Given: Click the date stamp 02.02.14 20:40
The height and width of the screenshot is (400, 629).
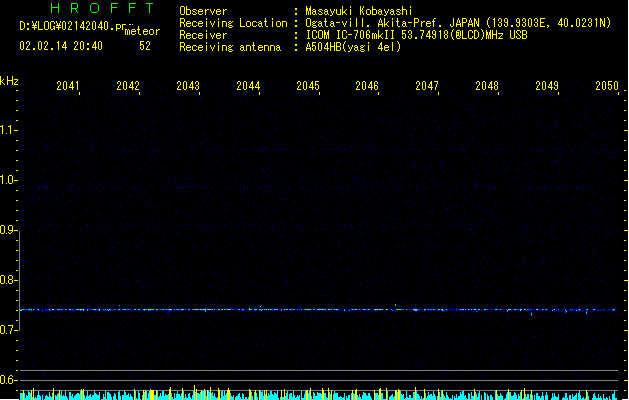Looking at the screenshot, I should coord(61,46).
